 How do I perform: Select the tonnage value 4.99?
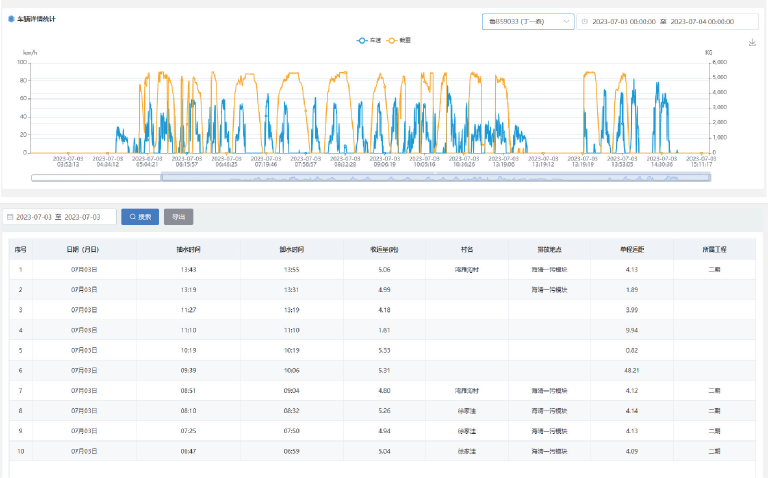pyautogui.click(x=384, y=289)
